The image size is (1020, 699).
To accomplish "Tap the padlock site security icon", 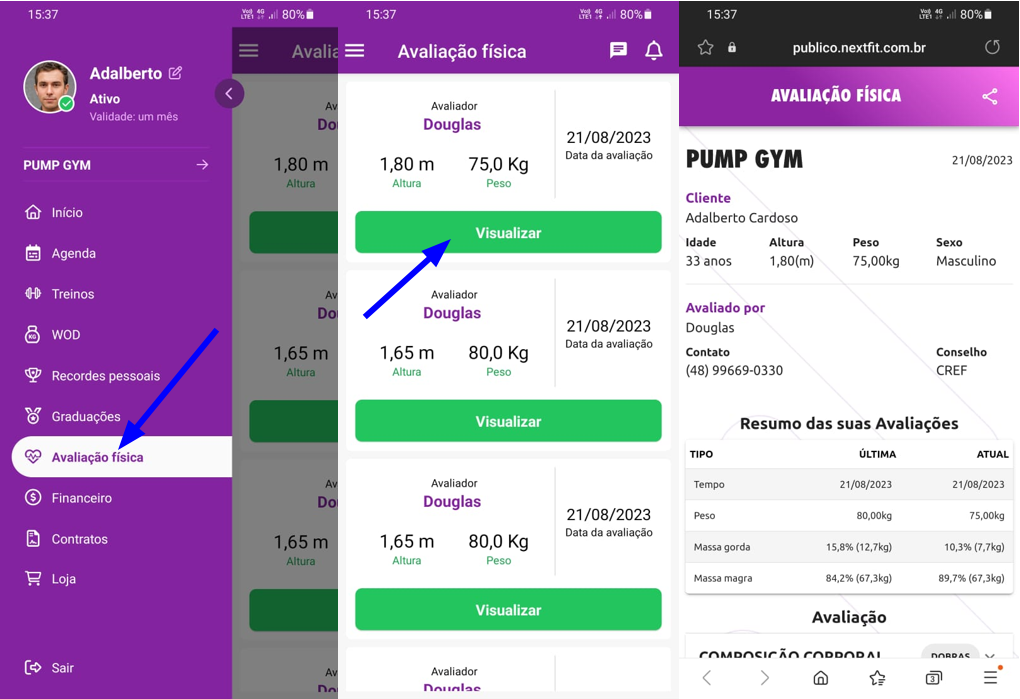I will [x=732, y=47].
